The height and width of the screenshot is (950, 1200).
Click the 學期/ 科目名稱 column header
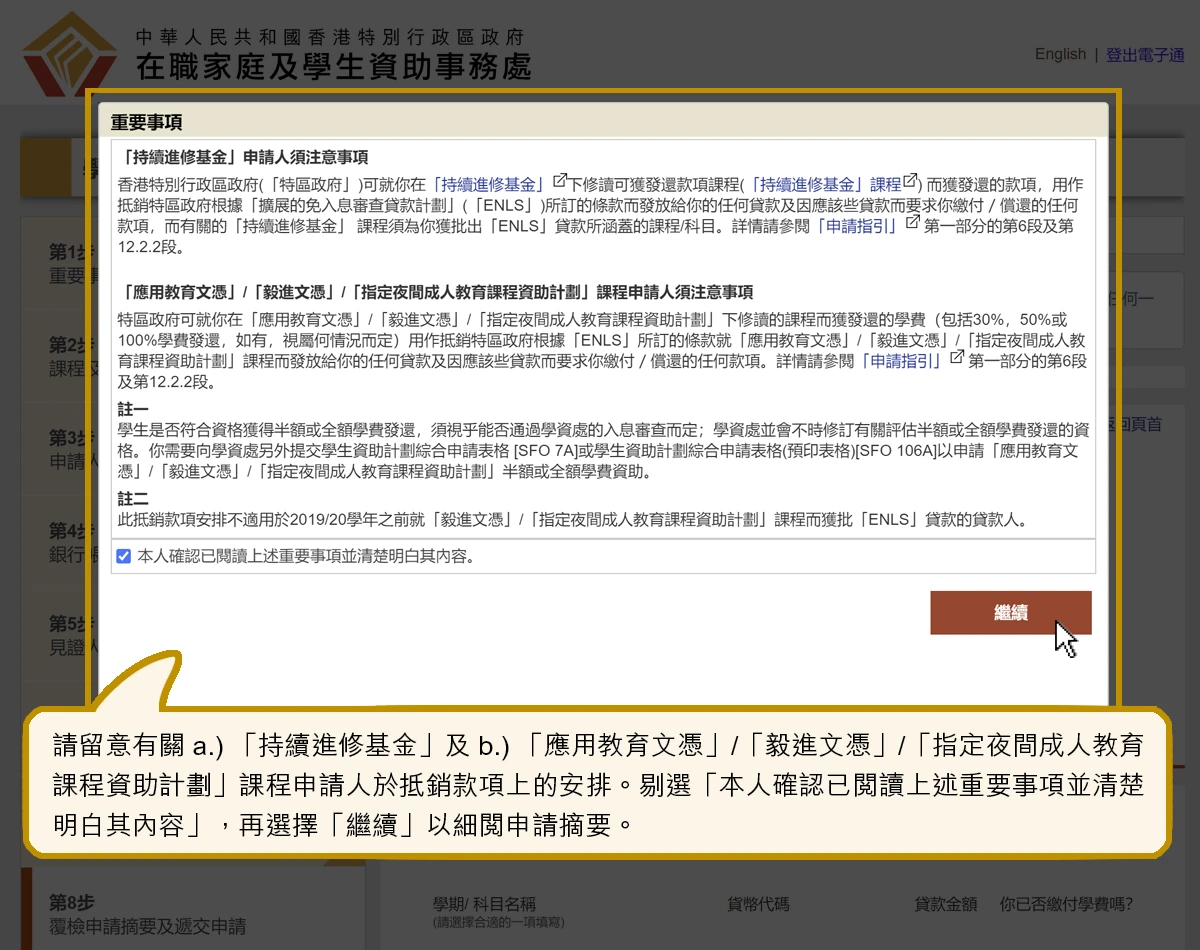[484, 904]
